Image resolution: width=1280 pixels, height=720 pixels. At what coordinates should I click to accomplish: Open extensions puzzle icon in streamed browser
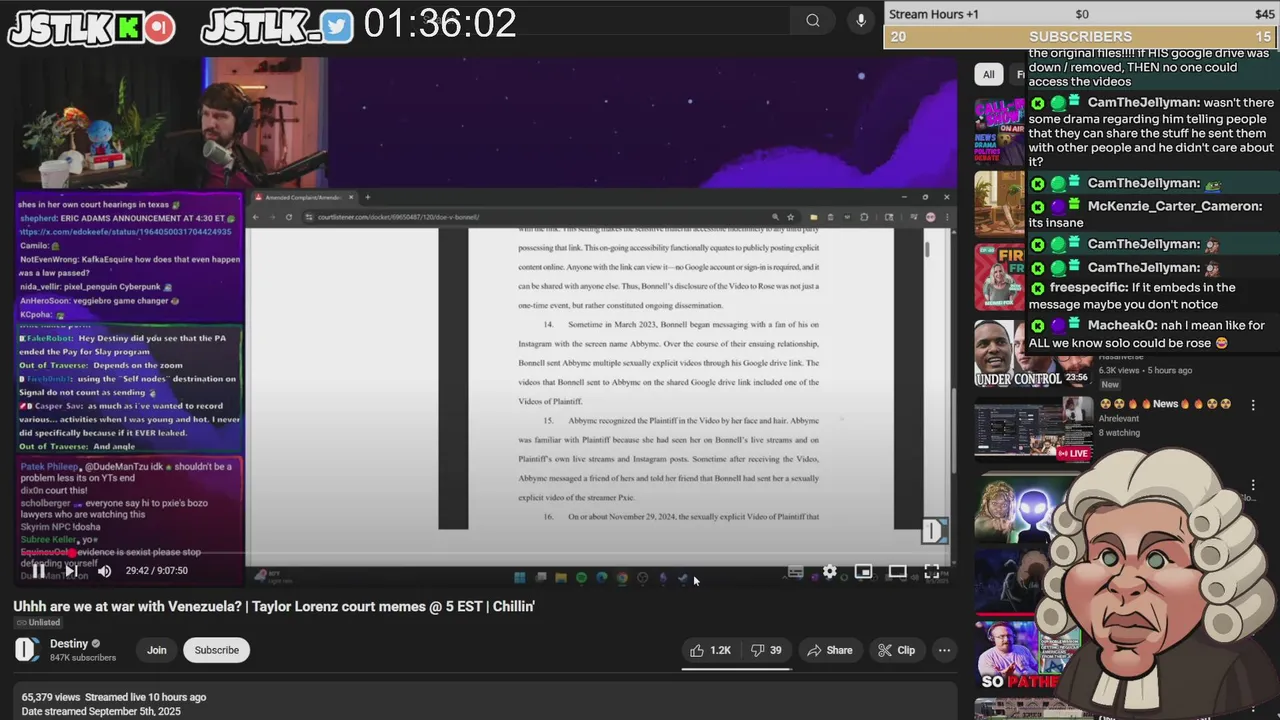864,217
